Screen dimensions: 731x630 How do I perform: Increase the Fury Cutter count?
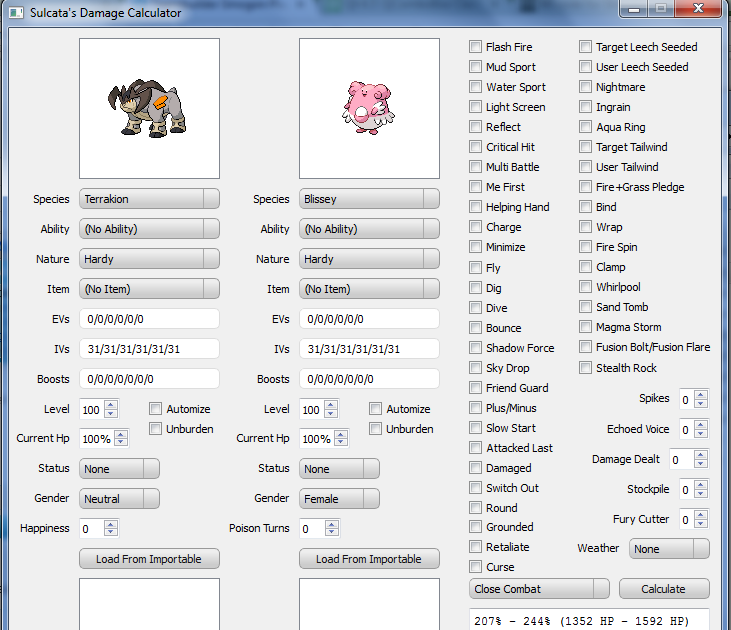(701, 515)
